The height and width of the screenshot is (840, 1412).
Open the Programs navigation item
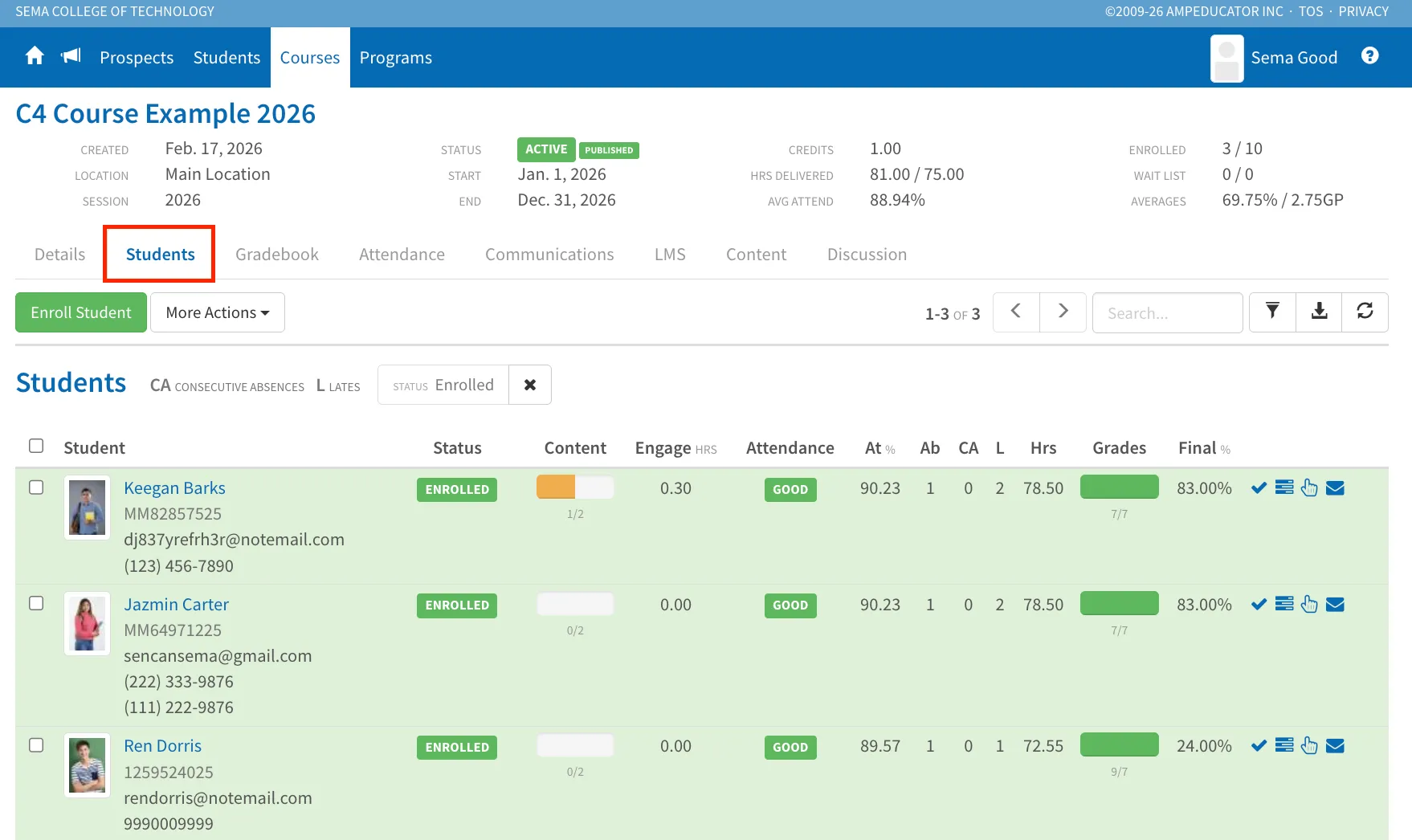click(396, 58)
